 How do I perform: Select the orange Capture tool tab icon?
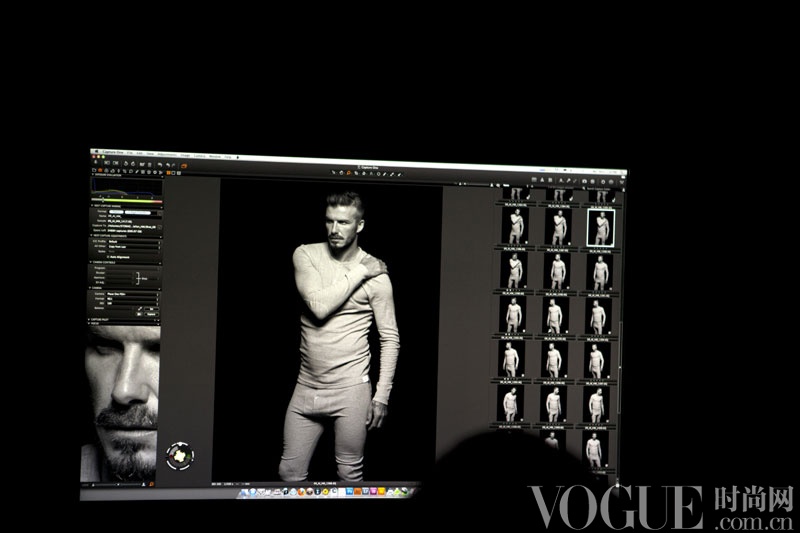pos(100,170)
